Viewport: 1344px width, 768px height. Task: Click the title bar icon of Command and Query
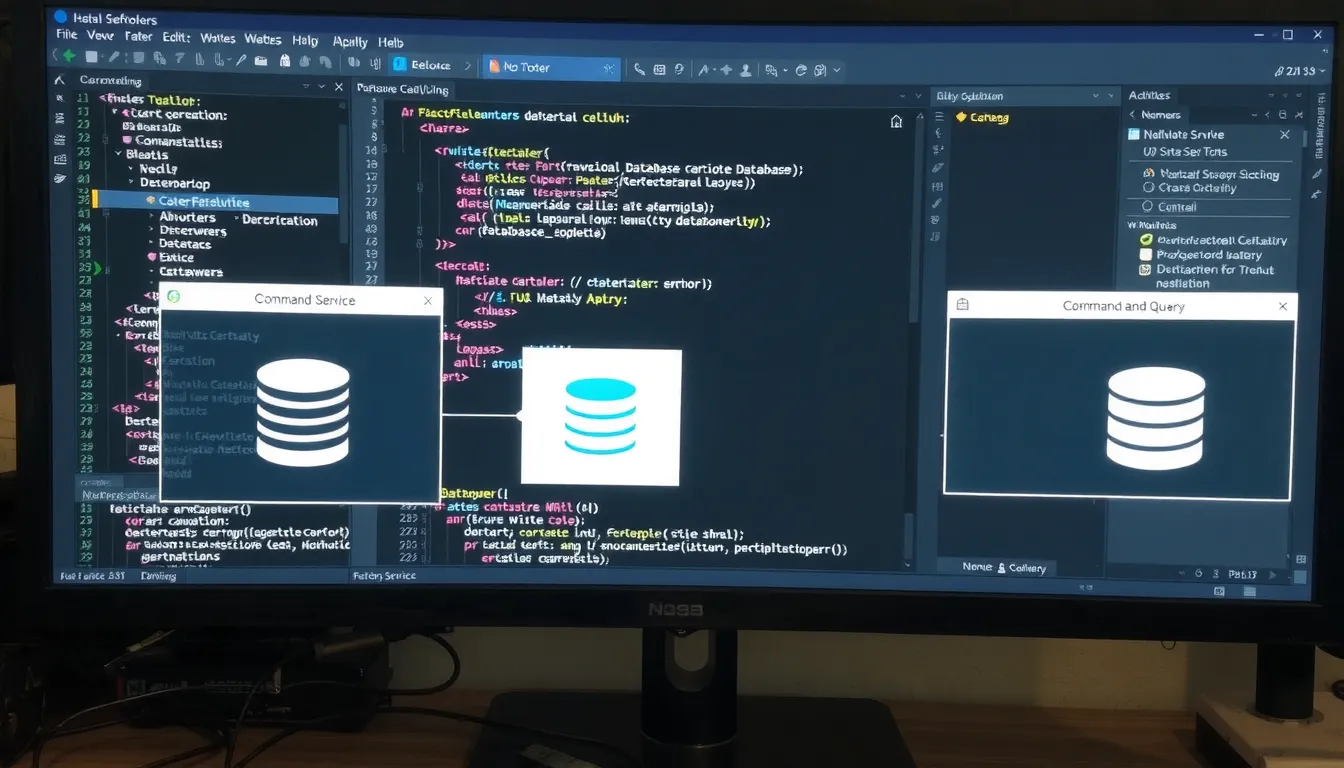point(962,304)
